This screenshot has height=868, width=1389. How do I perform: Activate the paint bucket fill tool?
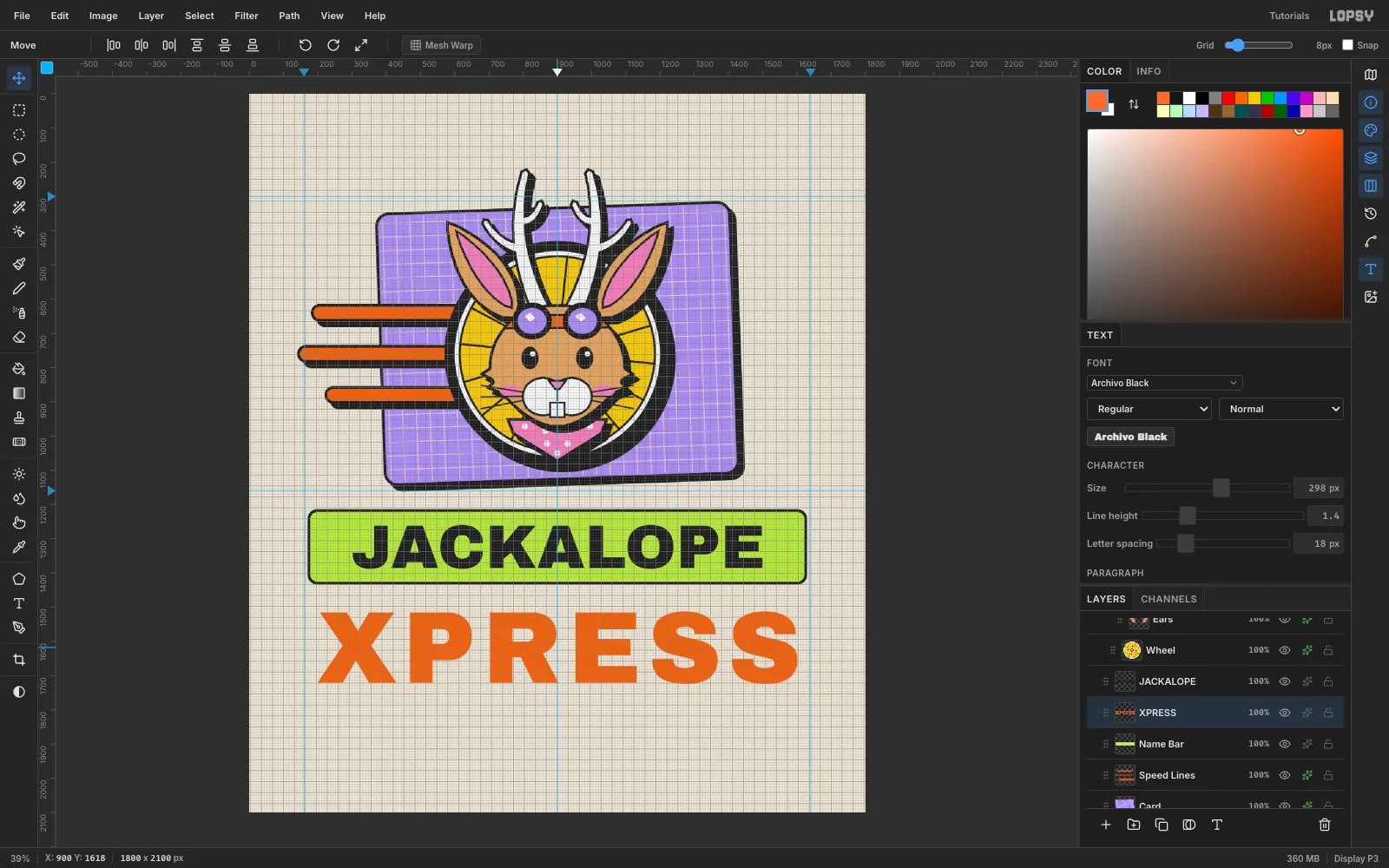click(x=19, y=369)
